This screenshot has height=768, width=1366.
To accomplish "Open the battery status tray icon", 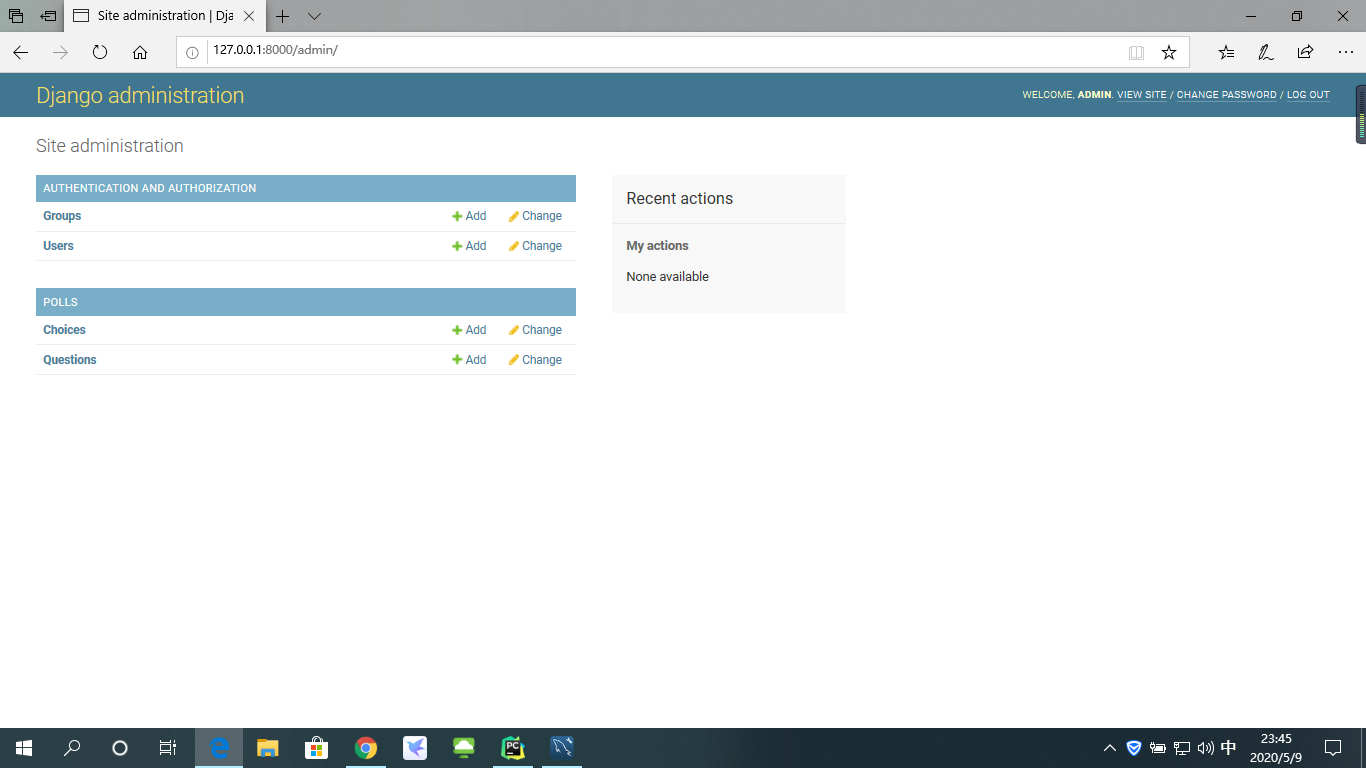I will (x=1158, y=748).
